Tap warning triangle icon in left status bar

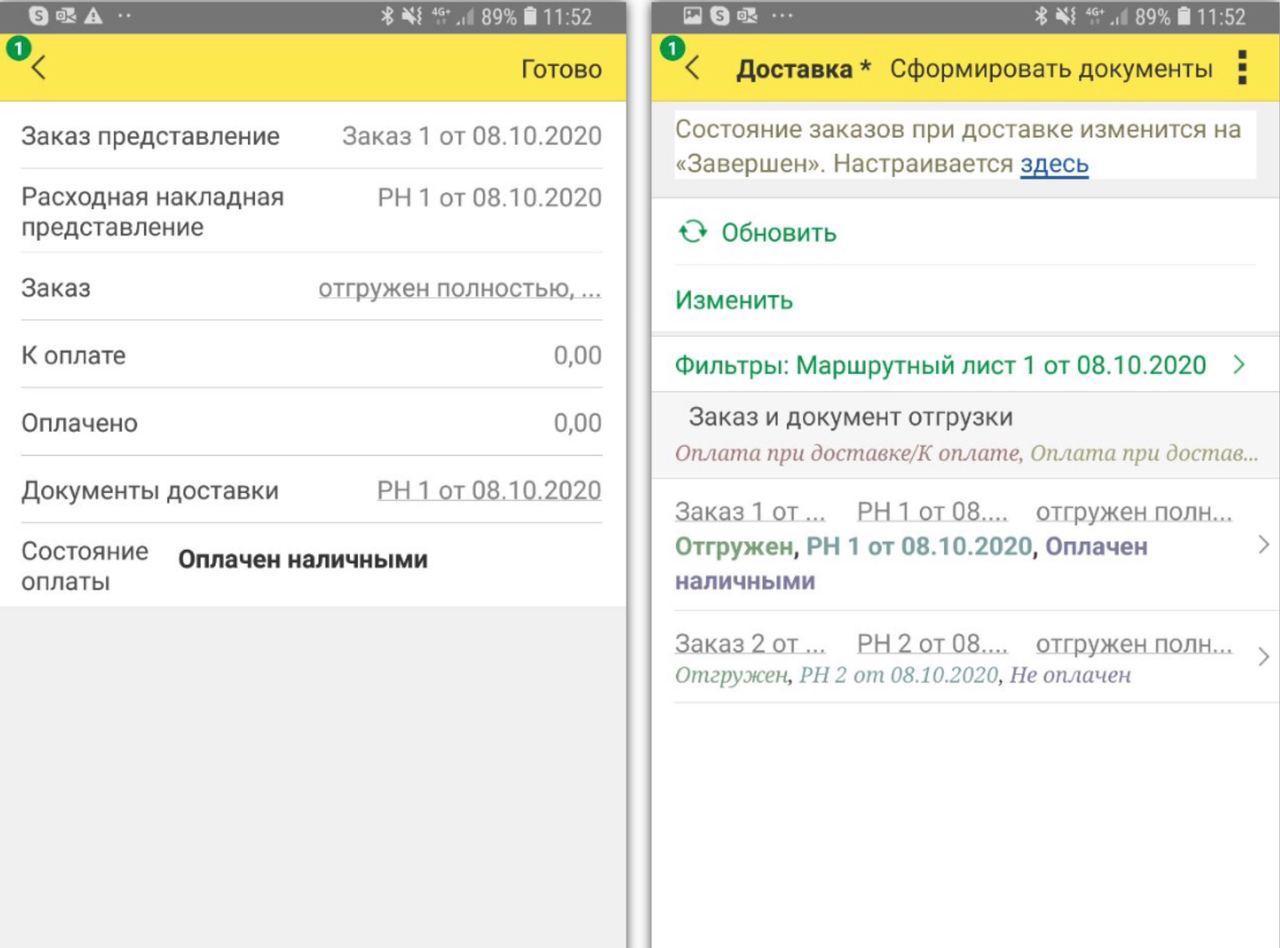pyautogui.click(x=92, y=17)
